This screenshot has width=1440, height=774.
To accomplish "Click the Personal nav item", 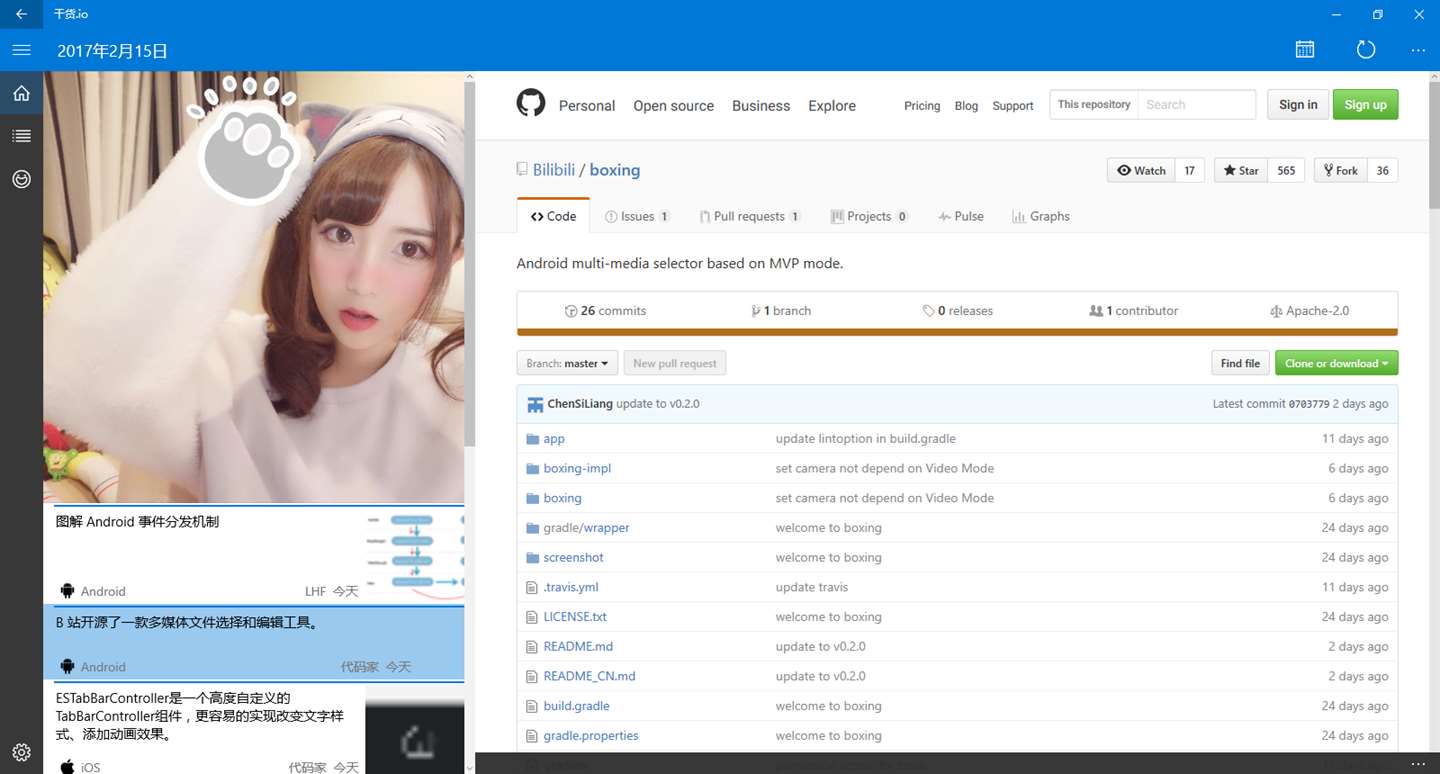I will [x=587, y=105].
